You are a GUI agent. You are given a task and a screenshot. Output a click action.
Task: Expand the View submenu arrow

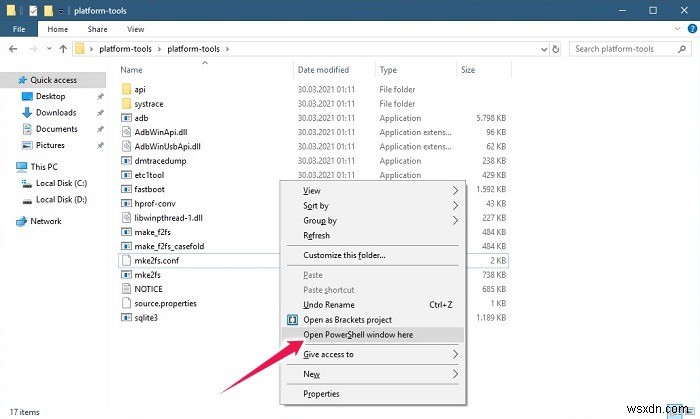pos(456,191)
